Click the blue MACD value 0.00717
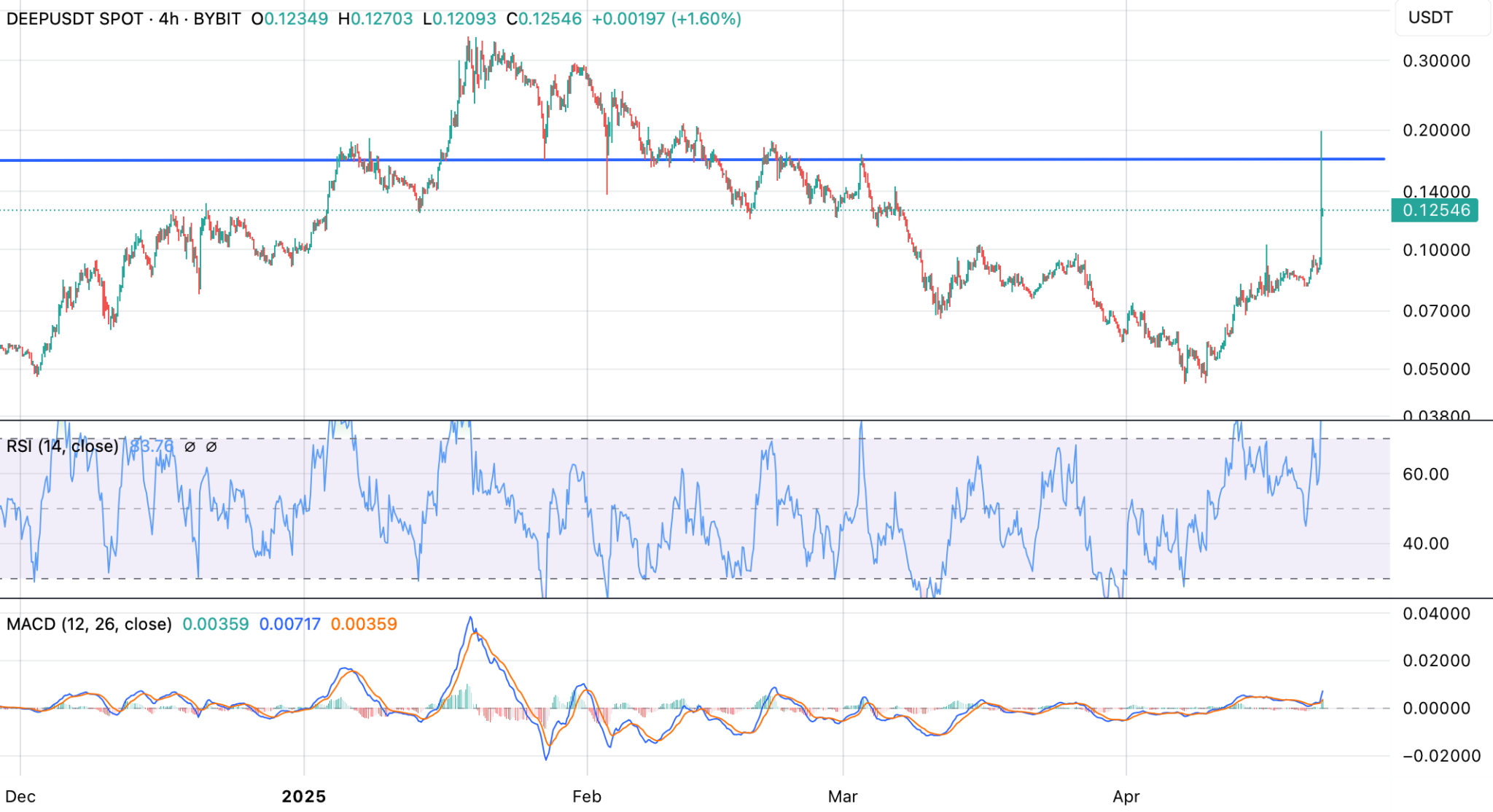1493x812 pixels. pyautogui.click(x=289, y=624)
